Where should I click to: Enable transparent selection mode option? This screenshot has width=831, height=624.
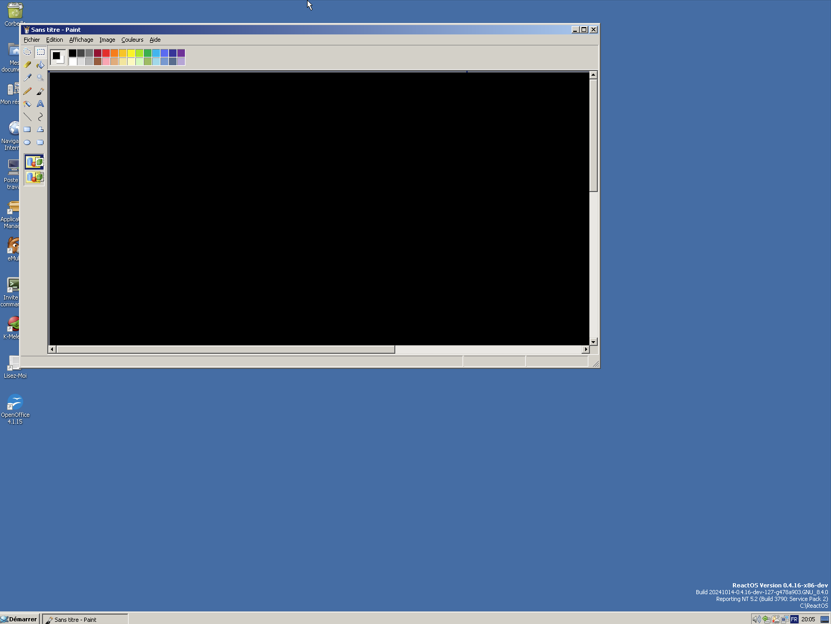[x=34, y=177]
